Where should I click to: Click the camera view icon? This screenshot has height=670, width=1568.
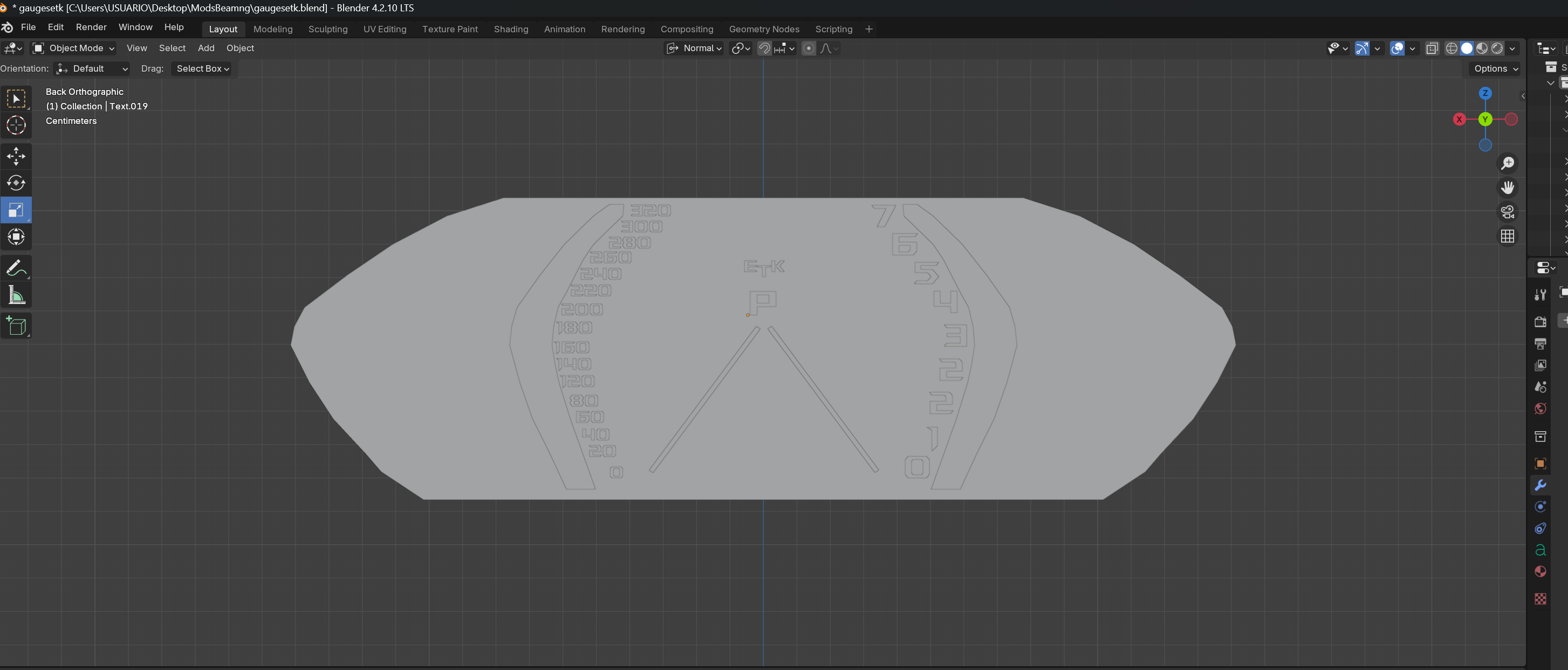coord(1507,212)
